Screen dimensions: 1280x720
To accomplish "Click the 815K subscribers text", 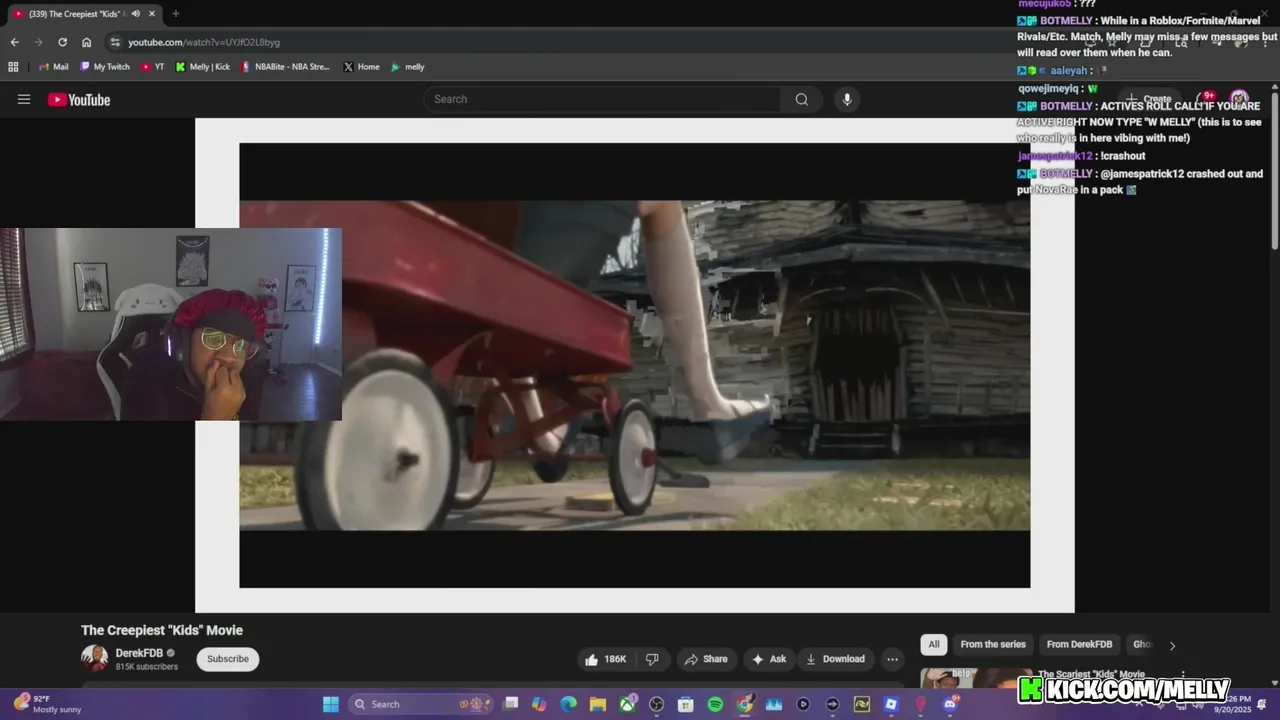I will [x=146, y=666].
